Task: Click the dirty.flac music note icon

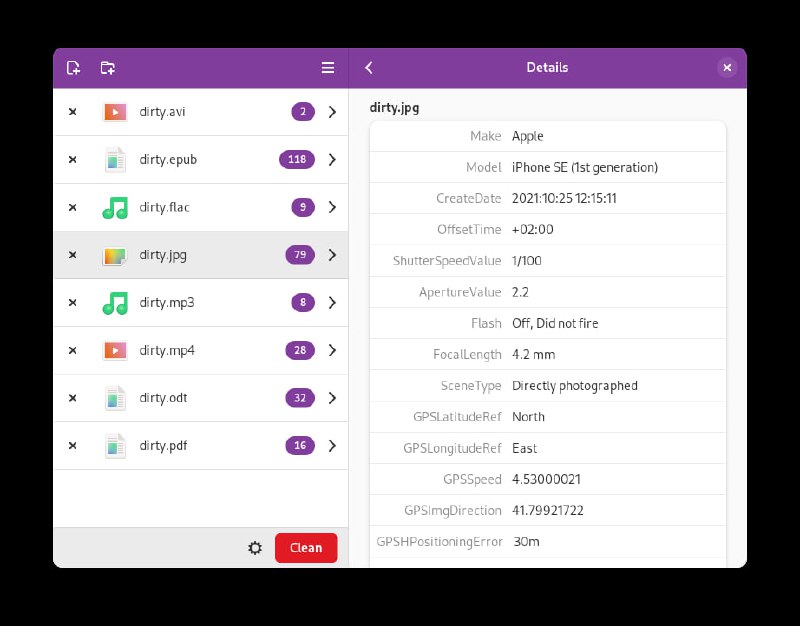Action: (114, 207)
